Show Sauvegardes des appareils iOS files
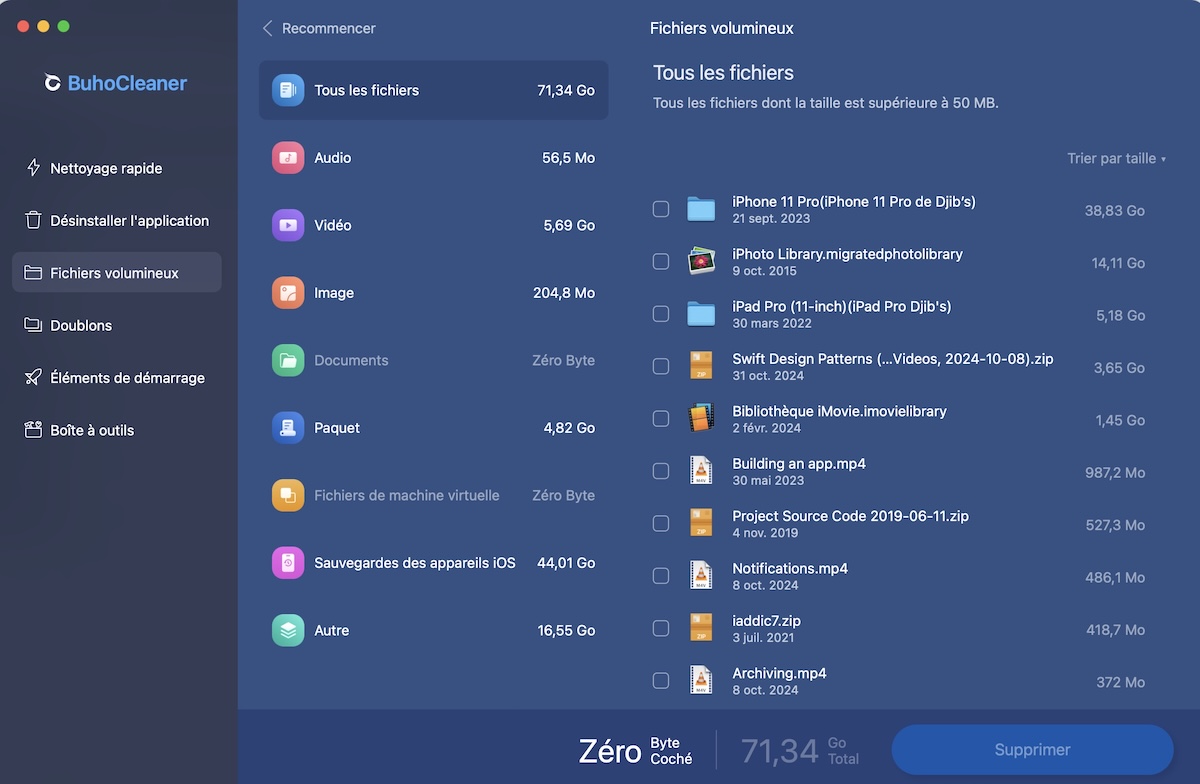Screen dimensions: 1200x784 [434, 563]
